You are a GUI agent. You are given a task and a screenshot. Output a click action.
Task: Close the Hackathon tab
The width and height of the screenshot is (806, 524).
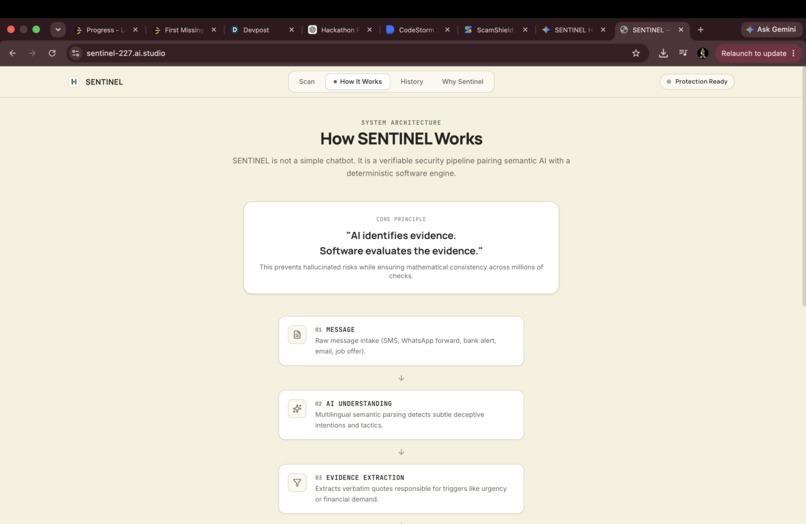369,30
